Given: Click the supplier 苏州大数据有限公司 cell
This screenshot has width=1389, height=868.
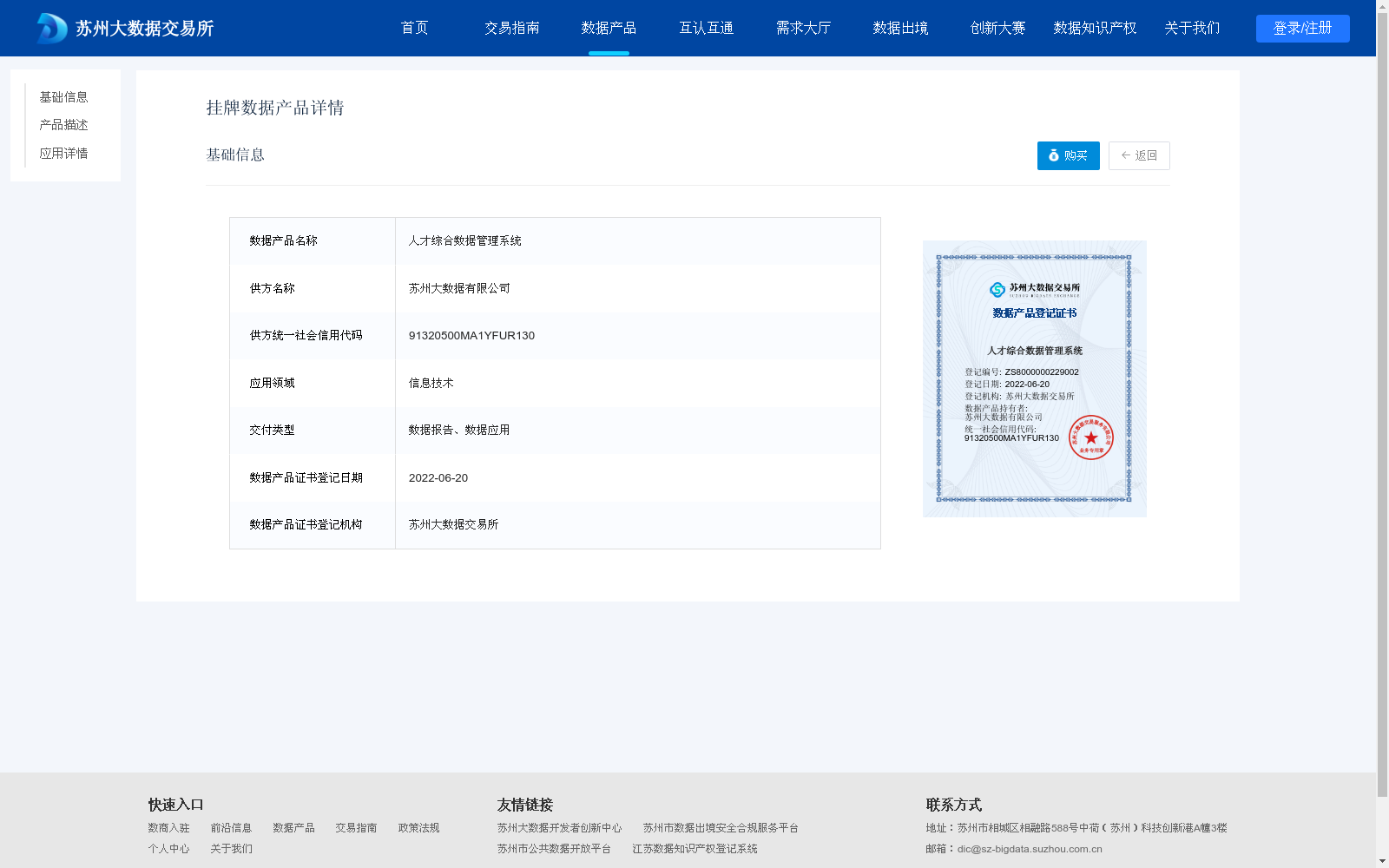Looking at the screenshot, I should click(x=638, y=288).
